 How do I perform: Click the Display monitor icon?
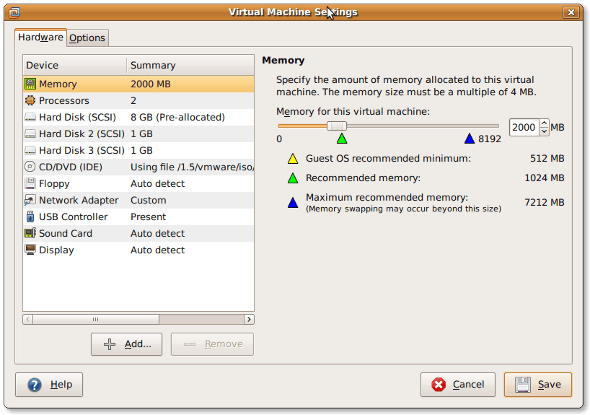(x=30, y=249)
